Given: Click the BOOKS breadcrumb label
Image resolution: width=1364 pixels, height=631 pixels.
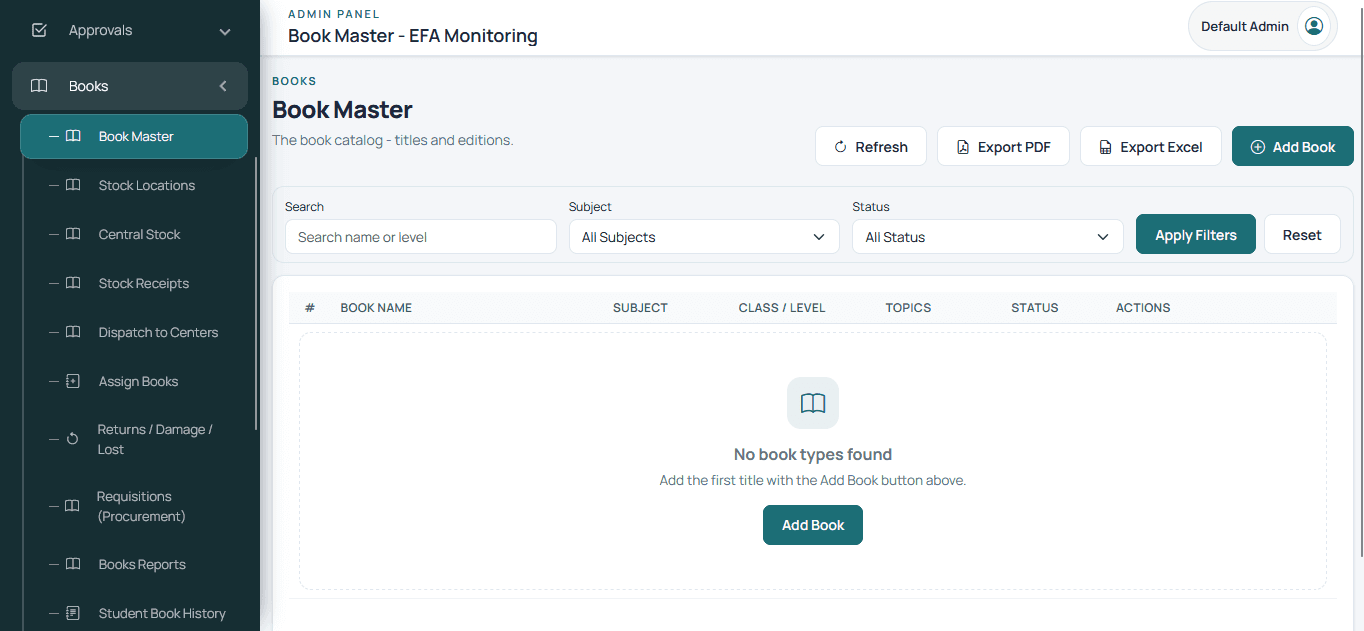Looking at the screenshot, I should [294, 81].
